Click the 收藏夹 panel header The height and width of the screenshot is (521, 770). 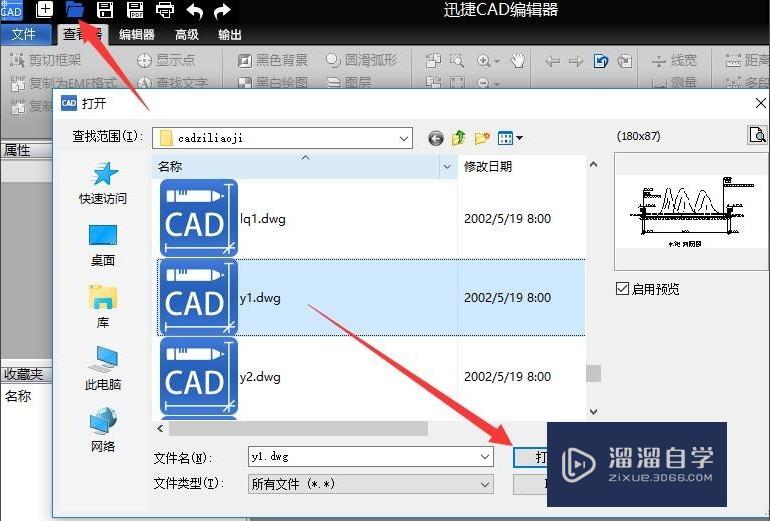pyautogui.click(x=27, y=374)
